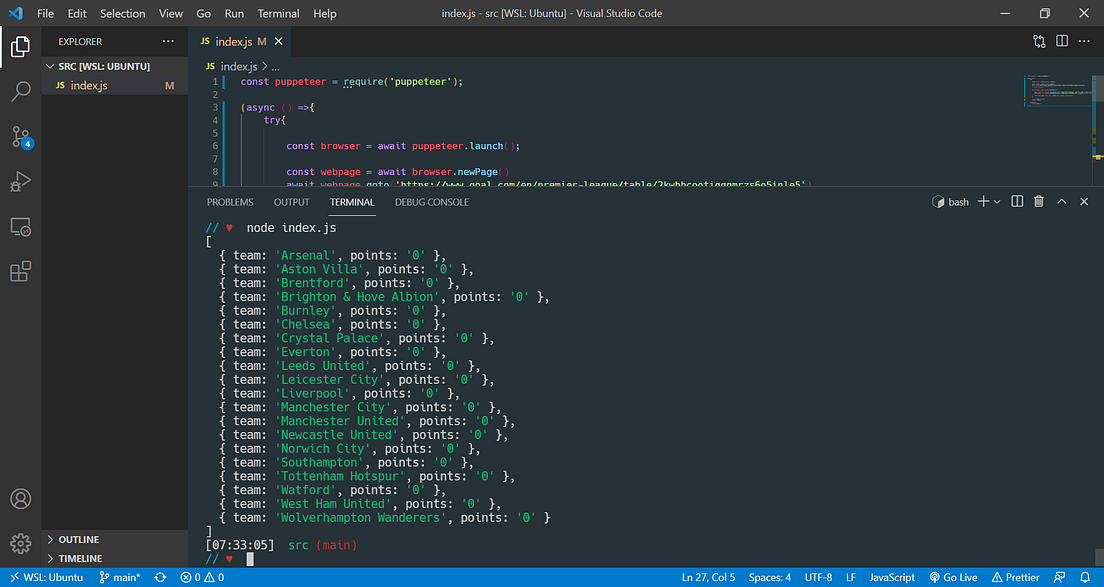This screenshot has width=1104, height=587.
Task: Open the Extensions view
Action: [x=20, y=272]
